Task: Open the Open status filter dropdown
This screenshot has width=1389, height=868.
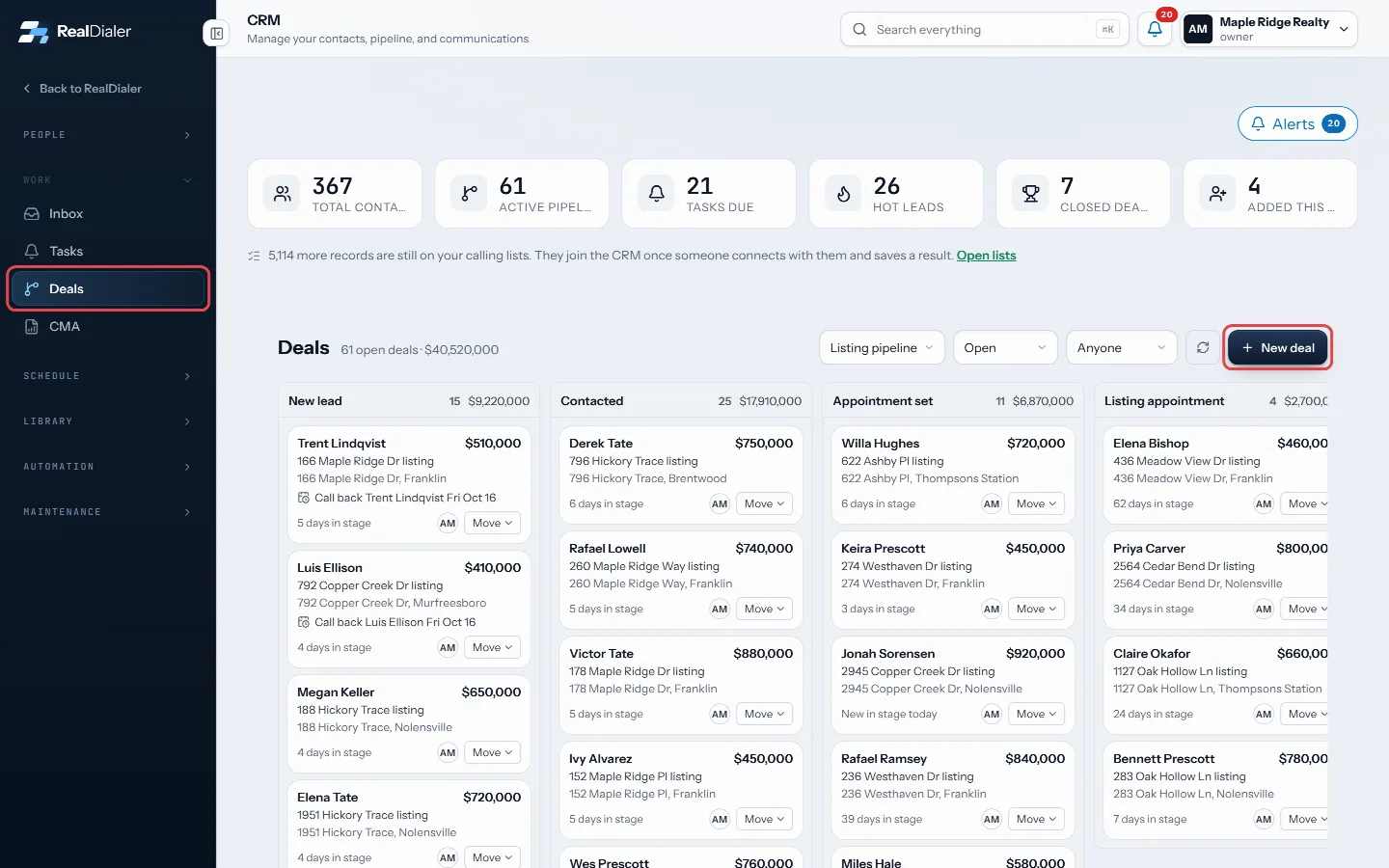Action: (x=1005, y=348)
